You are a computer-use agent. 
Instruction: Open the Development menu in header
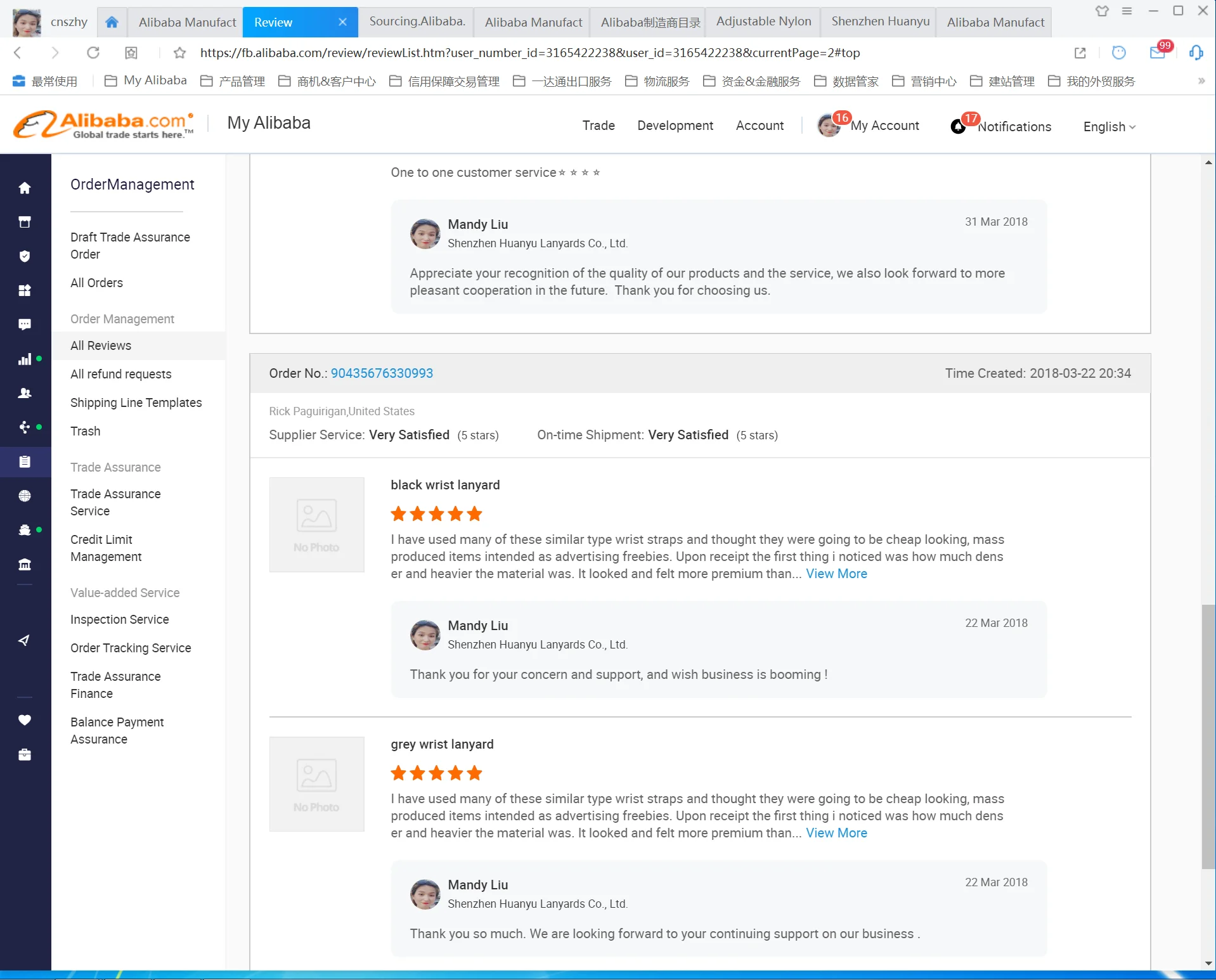(675, 126)
